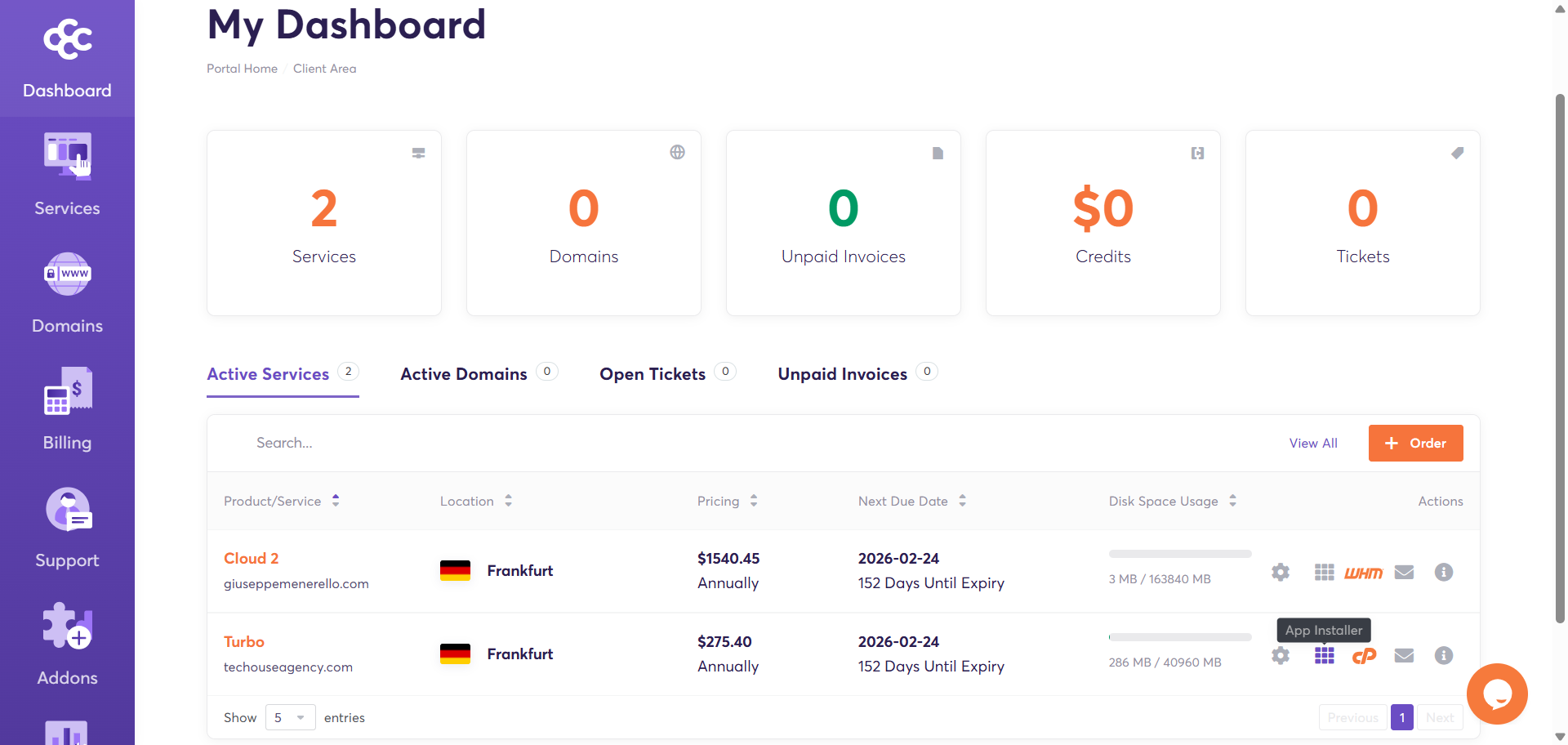
Task: Click Frankfurt in the Cloud 2 row
Action: click(520, 570)
